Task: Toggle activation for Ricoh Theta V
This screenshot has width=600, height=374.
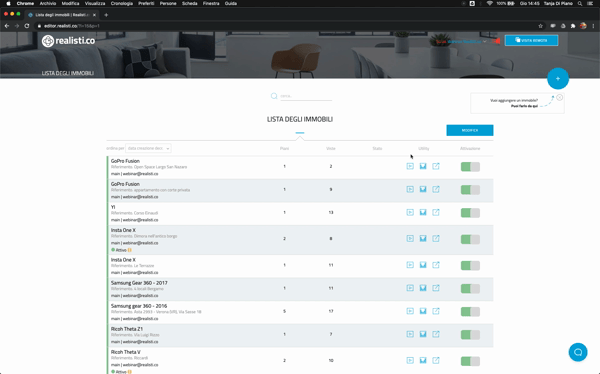Action: tap(470, 361)
